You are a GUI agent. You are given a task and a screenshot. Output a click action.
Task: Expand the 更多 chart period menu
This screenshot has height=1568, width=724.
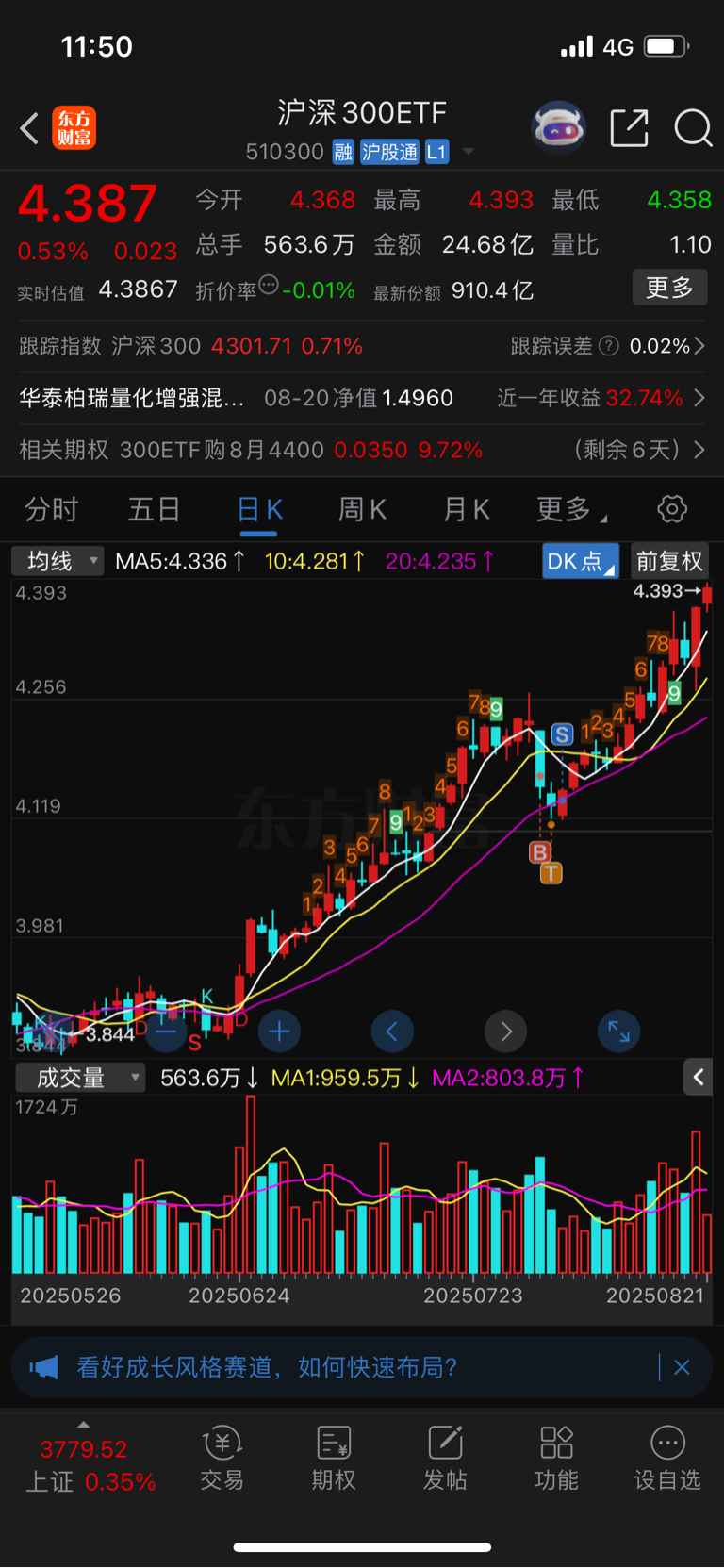[571, 510]
